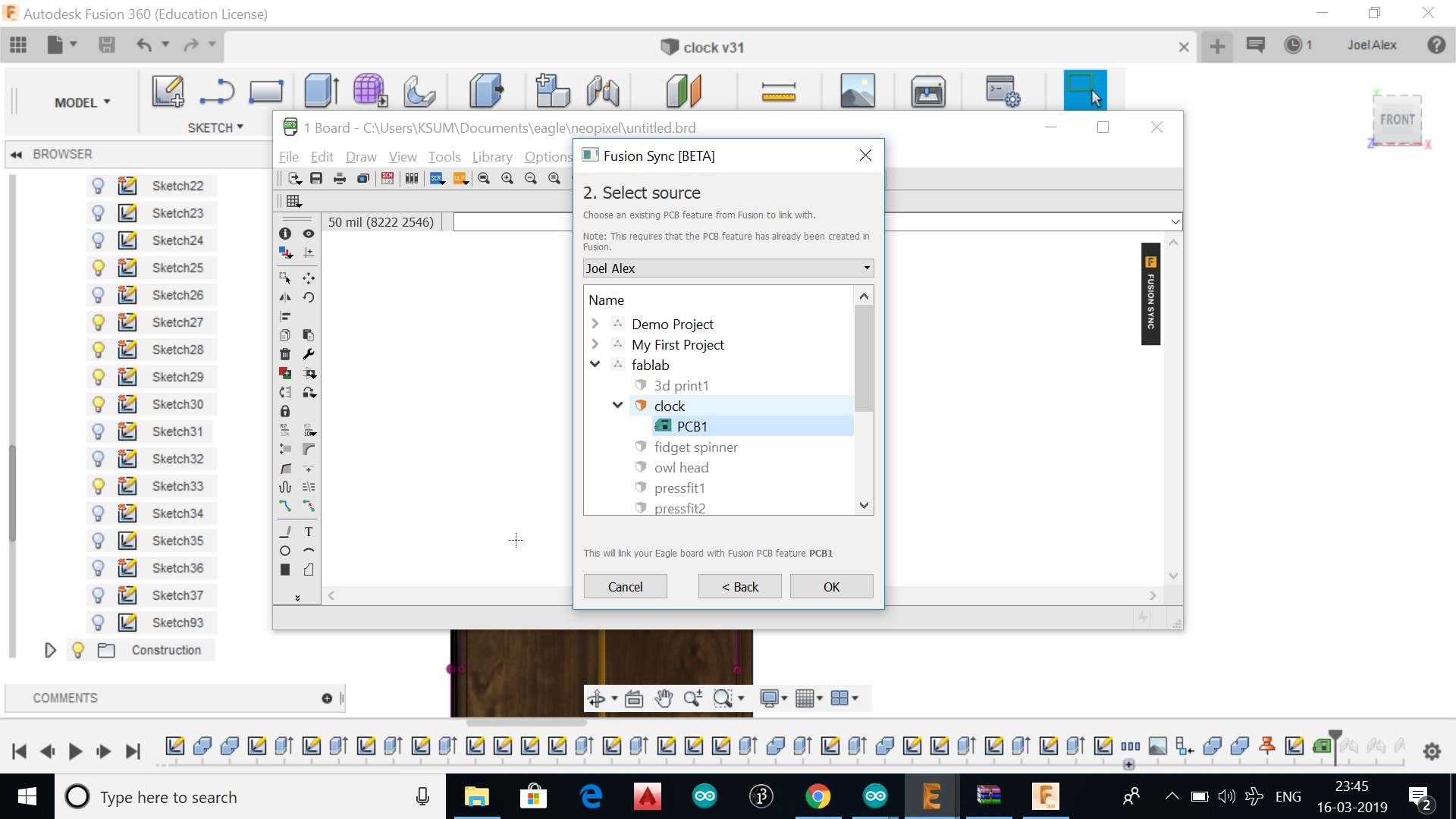Click OK in Fusion Sync dialog

point(831,587)
